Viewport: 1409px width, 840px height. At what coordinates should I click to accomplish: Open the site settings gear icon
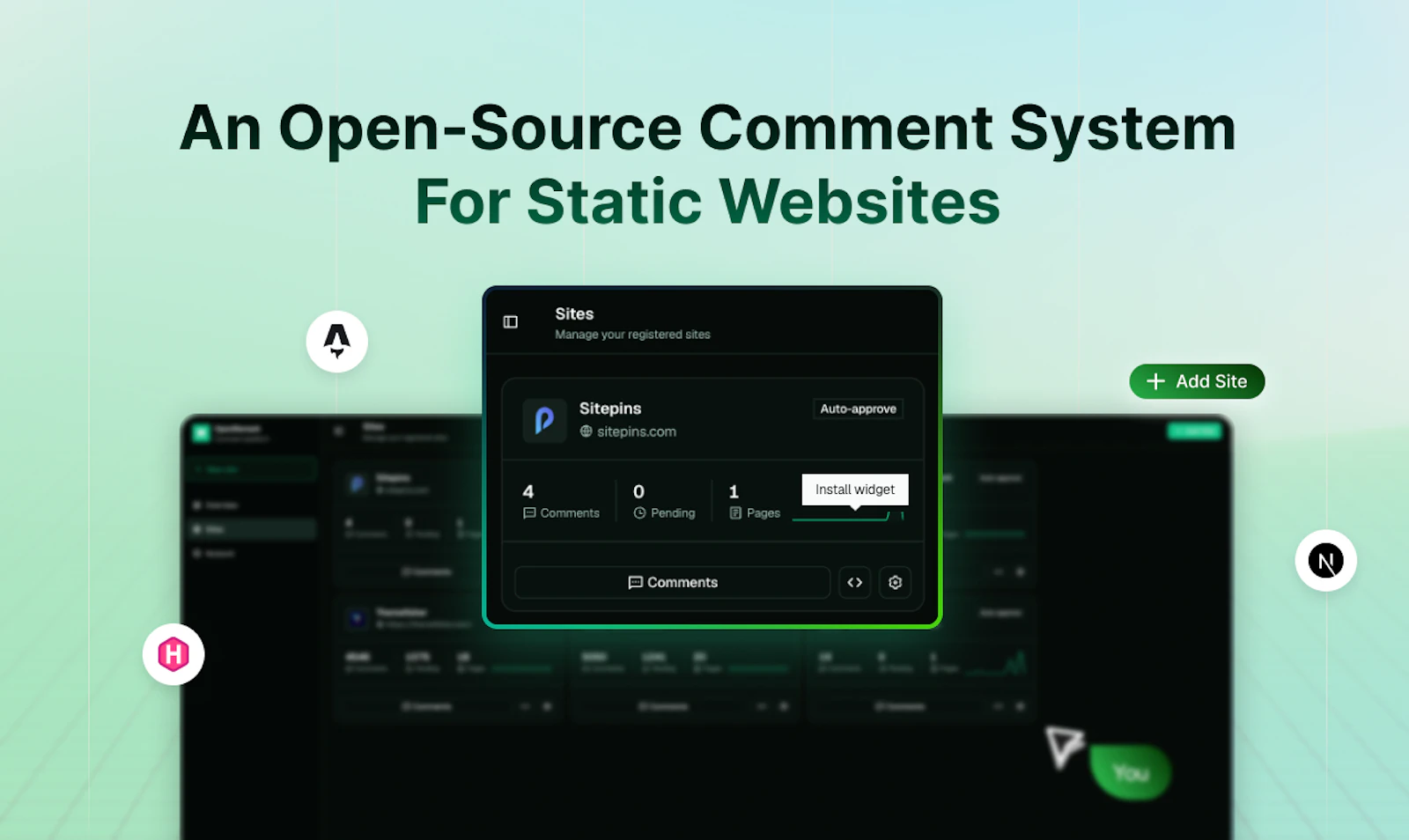coord(895,583)
